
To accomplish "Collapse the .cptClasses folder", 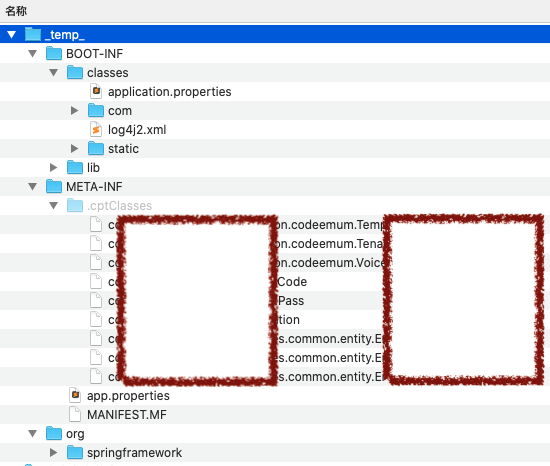I will click(x=54, y=205).
